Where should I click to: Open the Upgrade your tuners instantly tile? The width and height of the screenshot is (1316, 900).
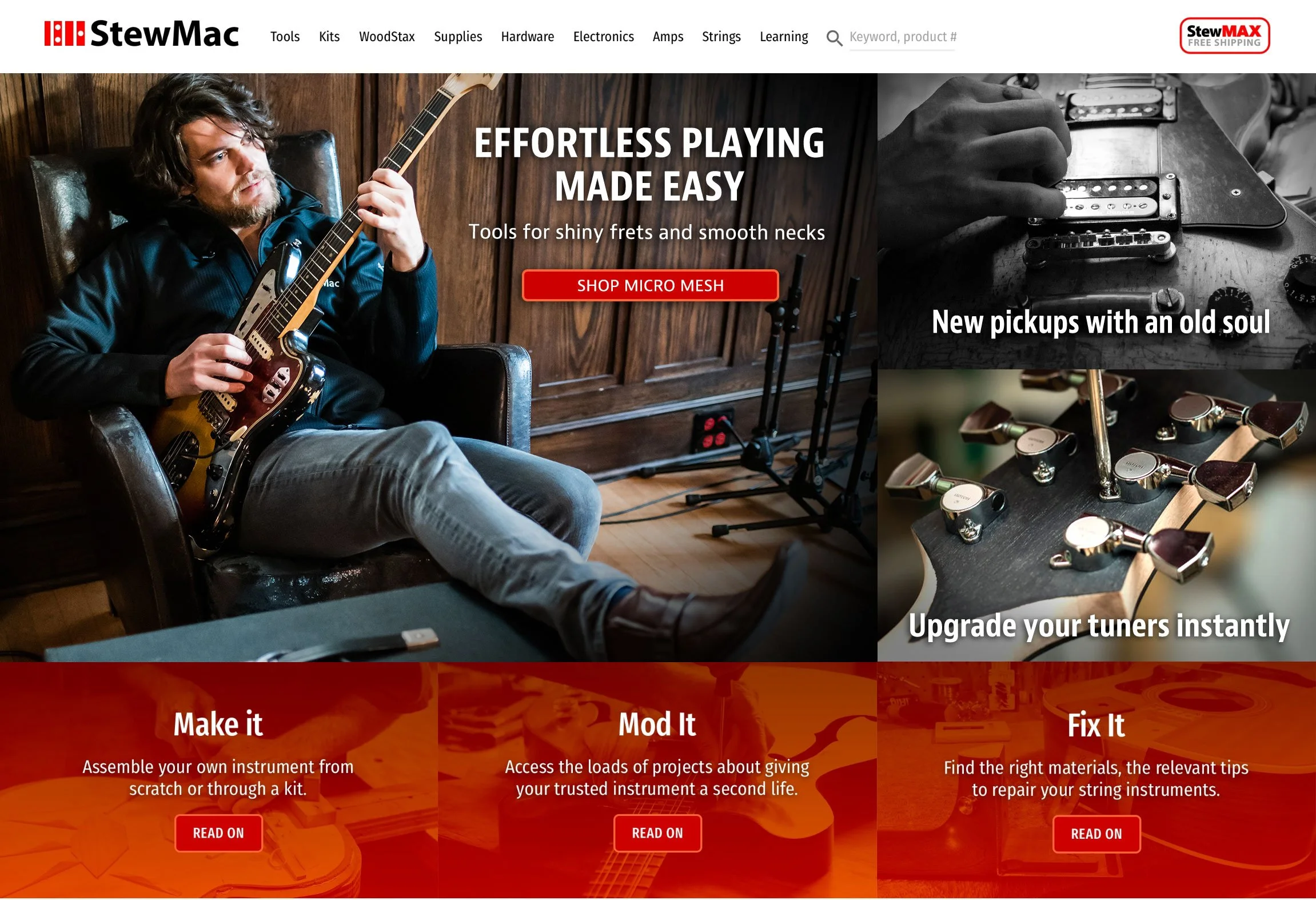click(1096, 515)
